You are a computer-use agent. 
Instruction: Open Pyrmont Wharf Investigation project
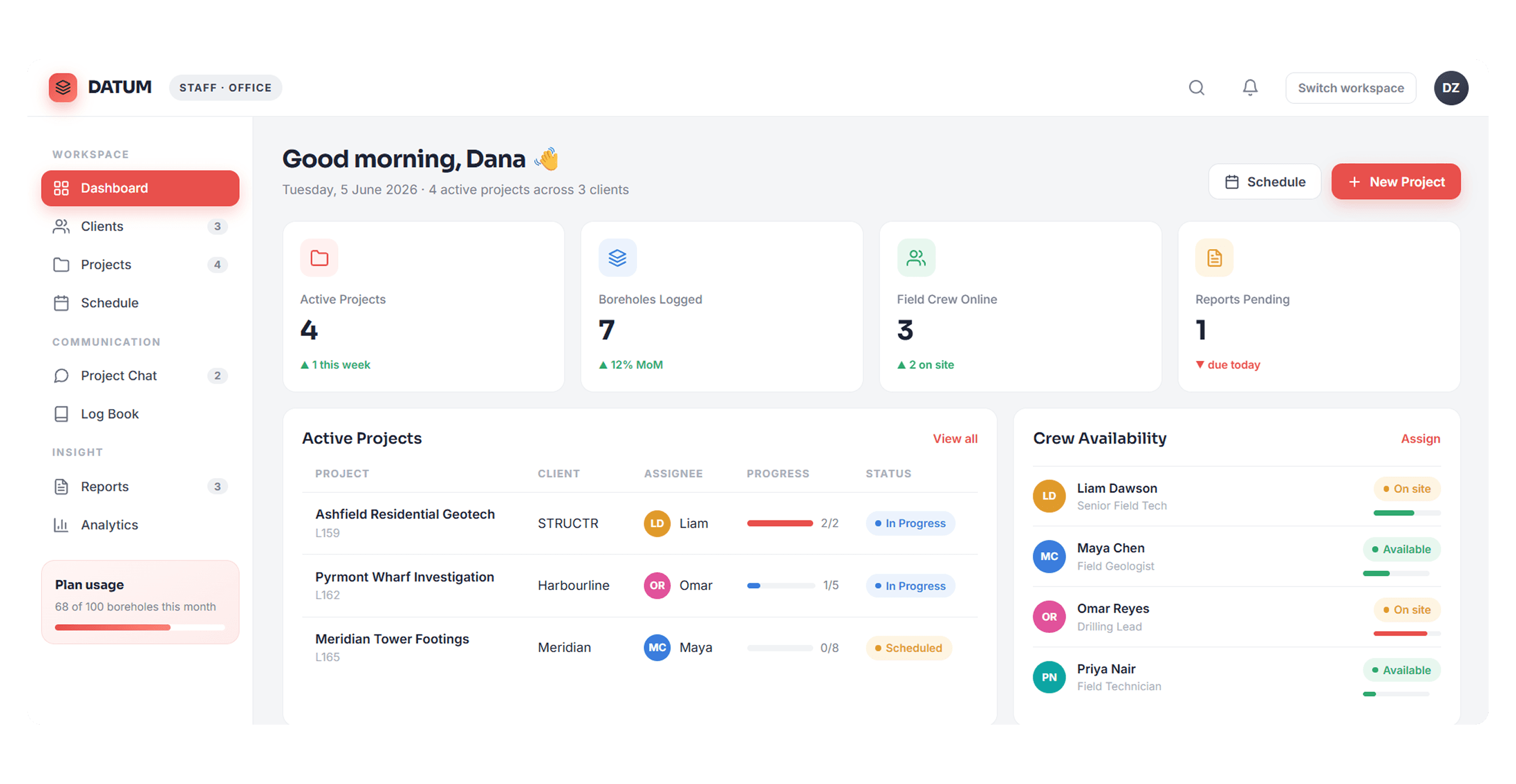(404, 577)
